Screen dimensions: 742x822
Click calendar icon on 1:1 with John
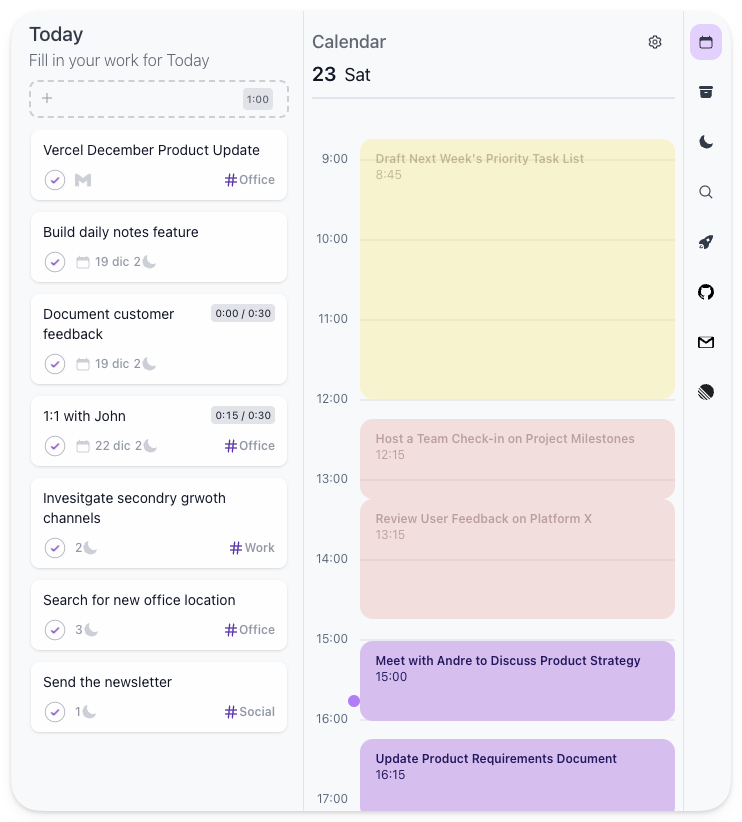[x=83, y=446]
